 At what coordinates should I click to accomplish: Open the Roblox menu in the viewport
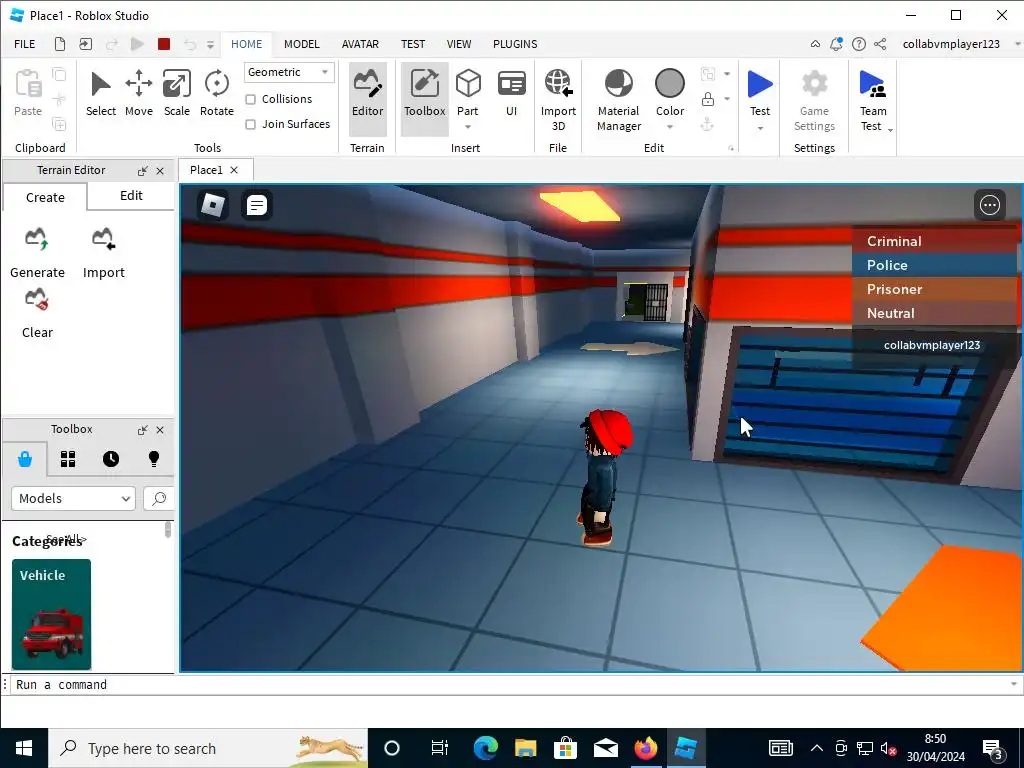click(213, 205)
